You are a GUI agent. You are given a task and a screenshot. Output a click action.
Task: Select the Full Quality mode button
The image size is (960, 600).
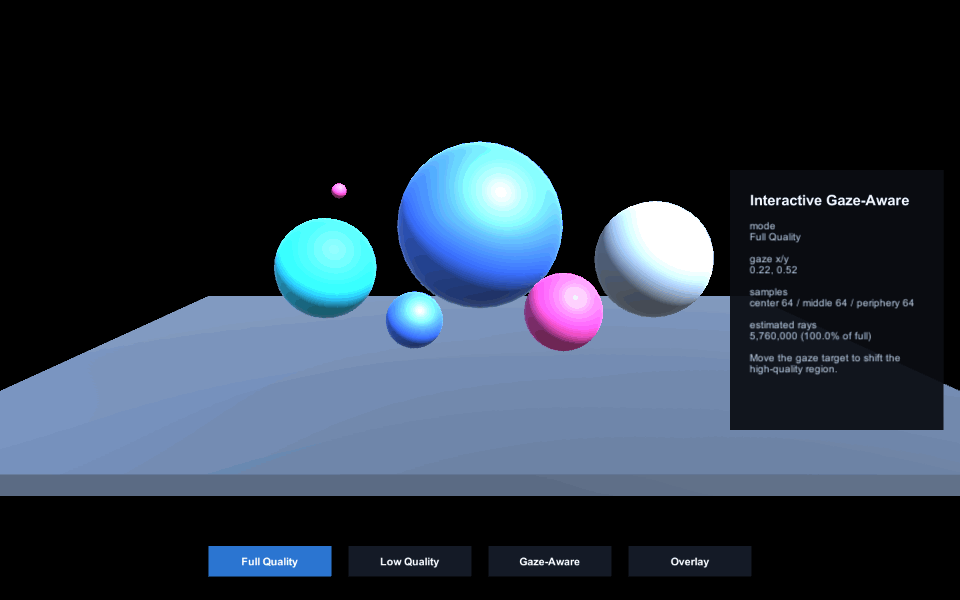(269, 561)
